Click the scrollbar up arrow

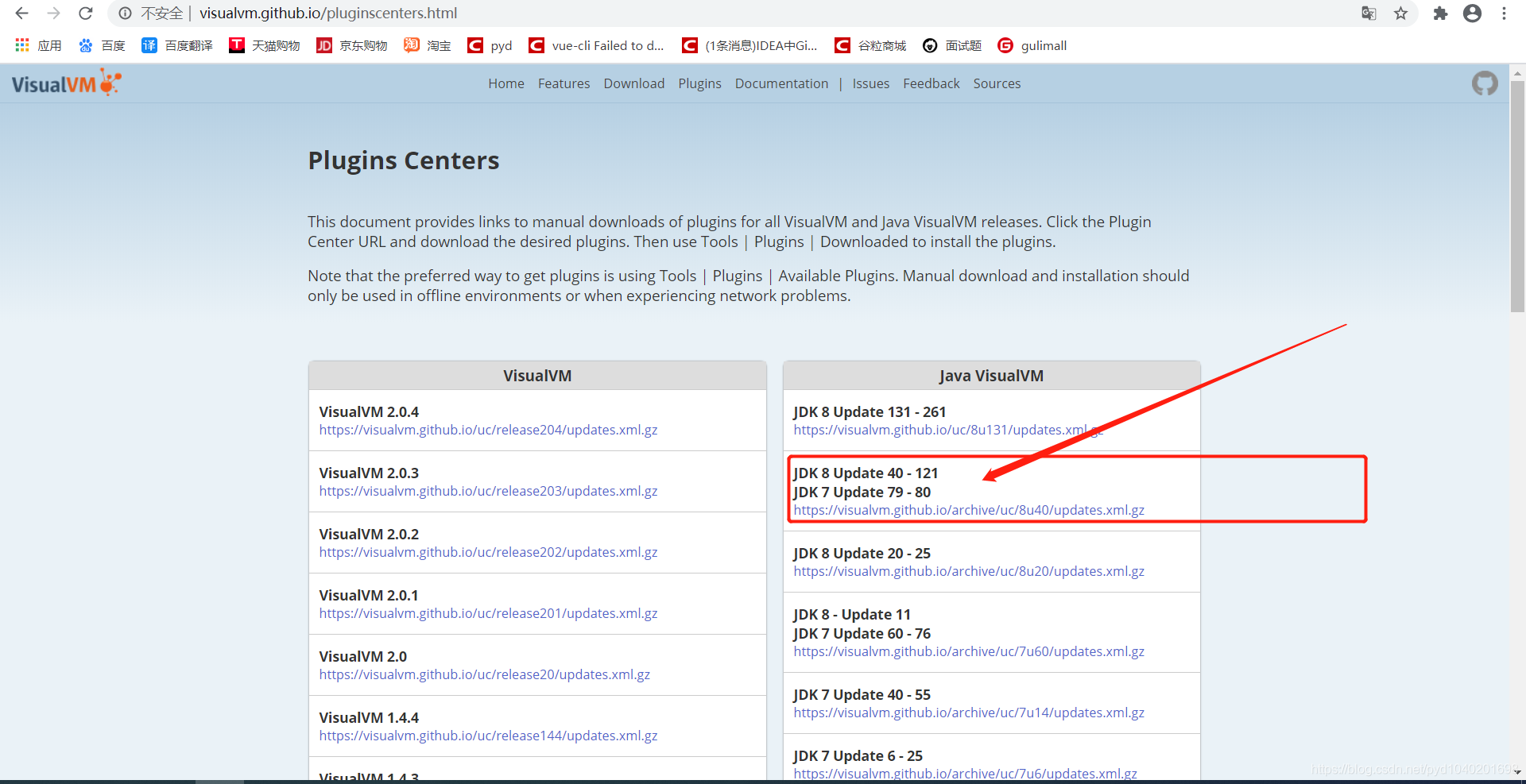[x=1517, y=72]
